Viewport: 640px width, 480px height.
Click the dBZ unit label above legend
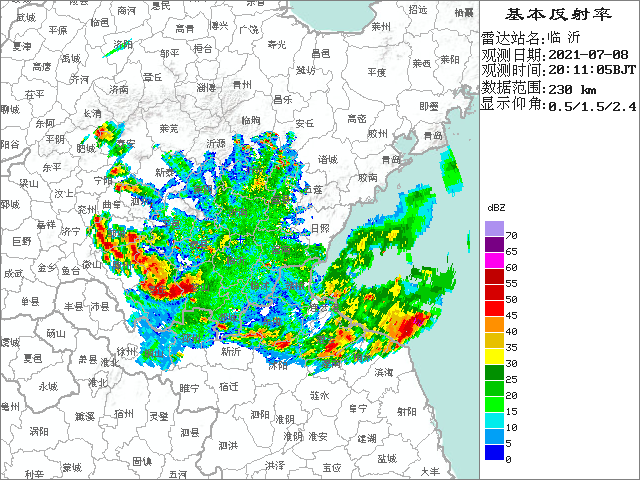[x=496, y=206]
